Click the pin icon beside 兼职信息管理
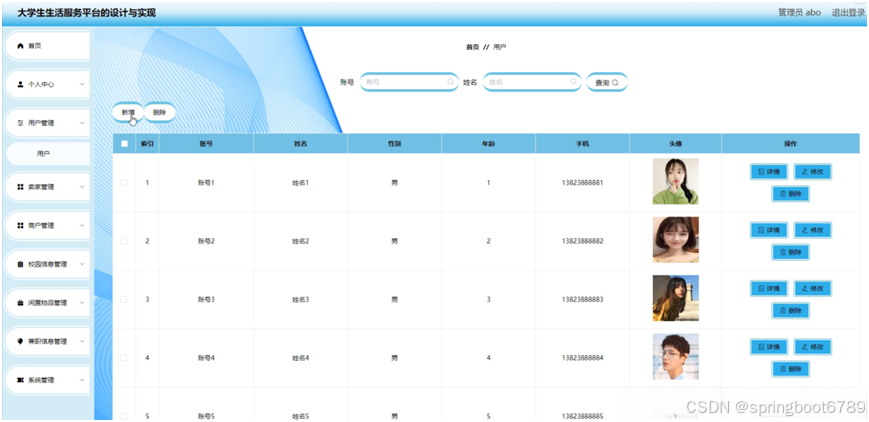 (21, 342)
